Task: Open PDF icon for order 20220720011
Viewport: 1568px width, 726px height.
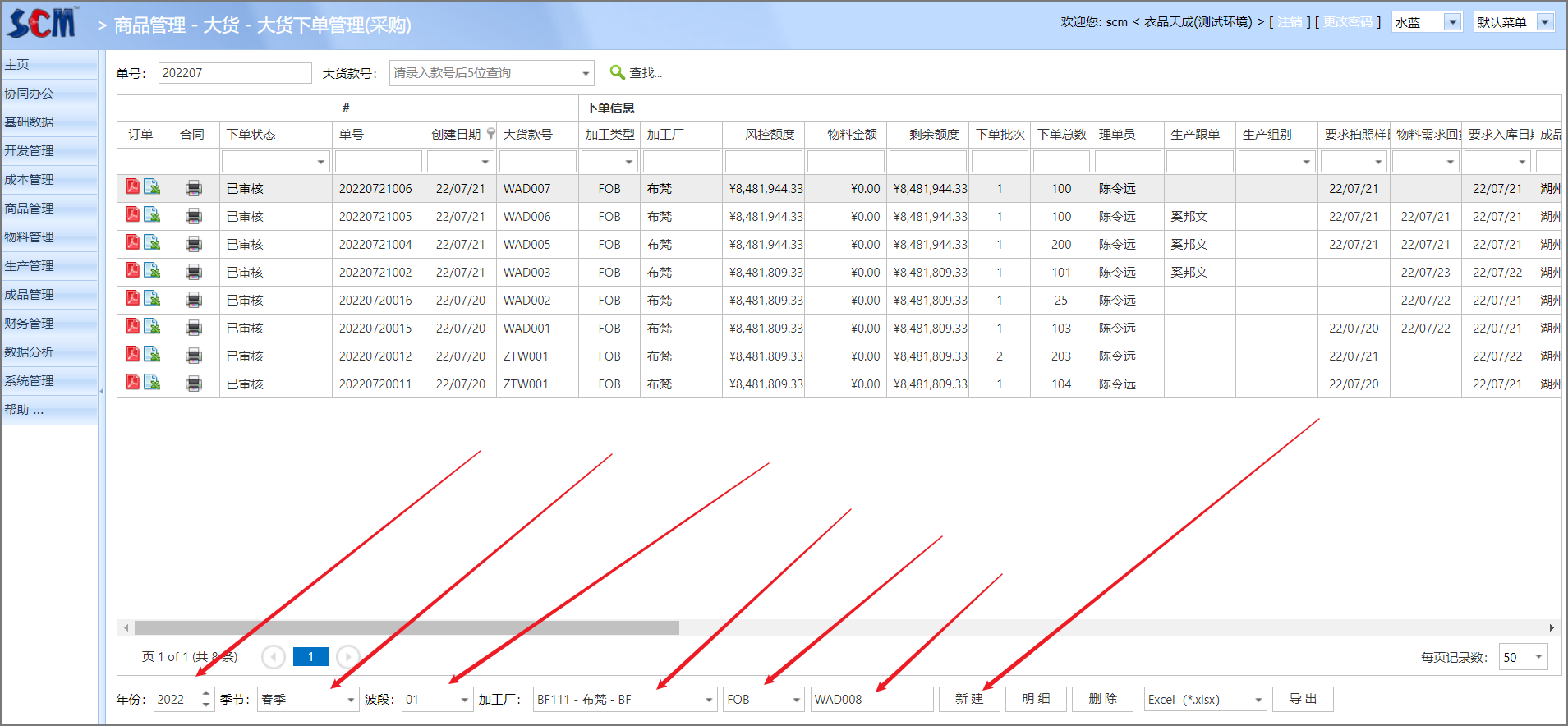Action: click(132, 383)
